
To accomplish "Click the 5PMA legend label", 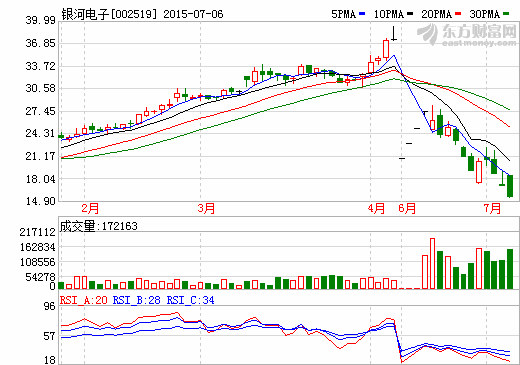I will [x=344, y=14].
